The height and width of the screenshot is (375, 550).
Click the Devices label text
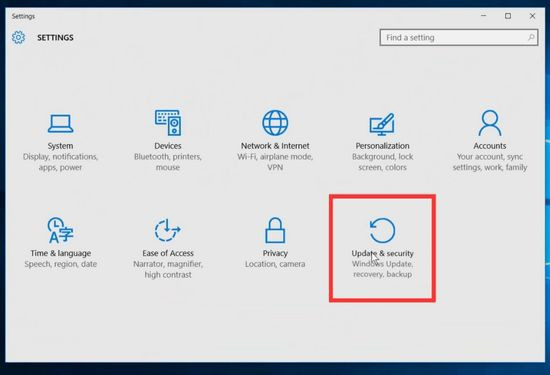[168, 146]
